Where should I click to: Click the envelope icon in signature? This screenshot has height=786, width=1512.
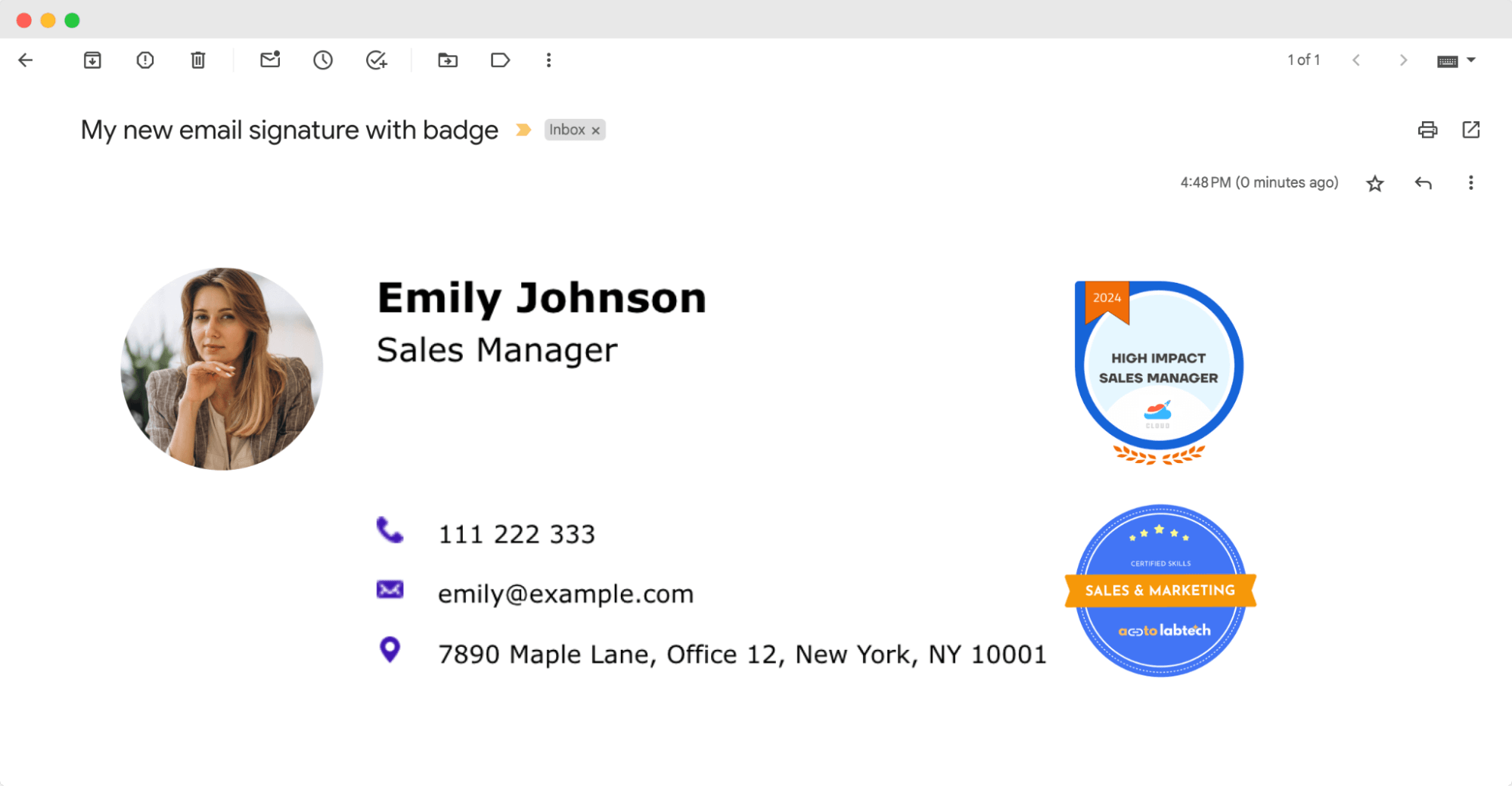click(x=390, y=589)
